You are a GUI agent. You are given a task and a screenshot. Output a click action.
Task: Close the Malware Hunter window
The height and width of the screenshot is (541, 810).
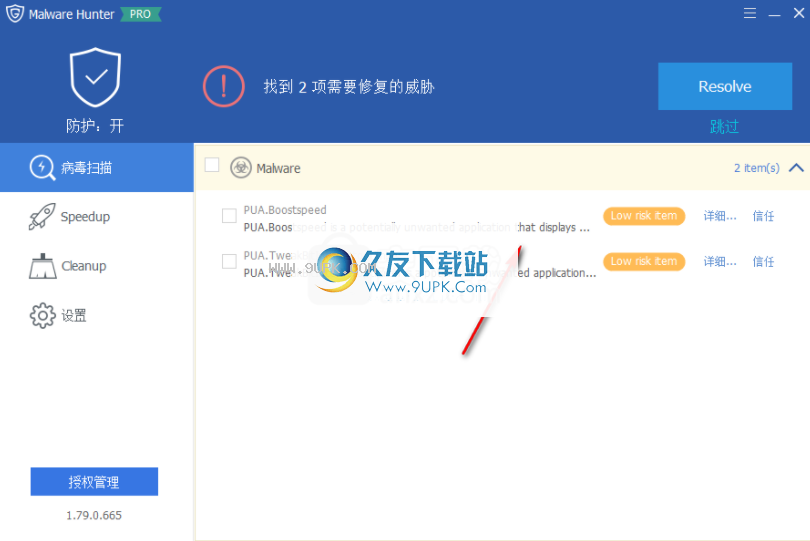tap(799, 13)
